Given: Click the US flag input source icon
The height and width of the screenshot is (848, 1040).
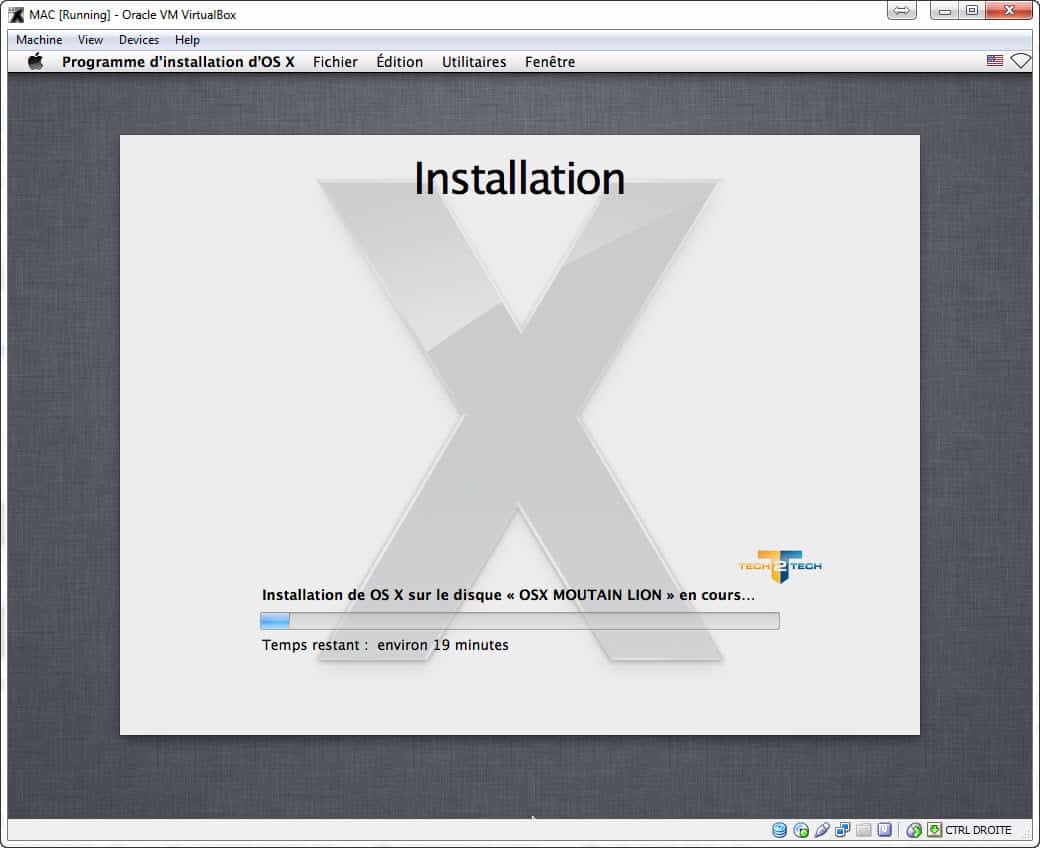Looking at the screenshot, I should 995,61.
